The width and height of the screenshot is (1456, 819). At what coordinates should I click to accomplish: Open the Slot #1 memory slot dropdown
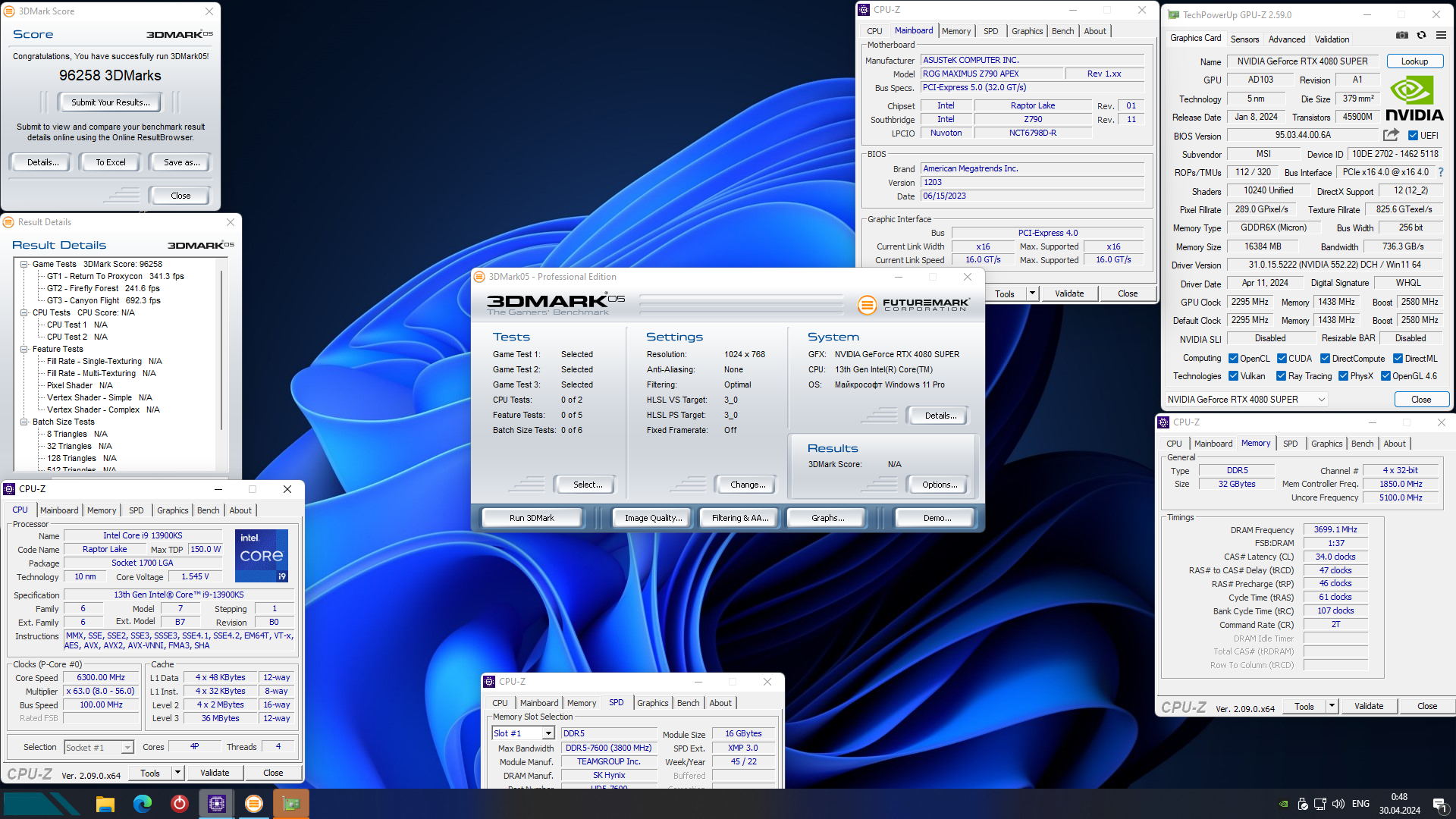[523, 733]
